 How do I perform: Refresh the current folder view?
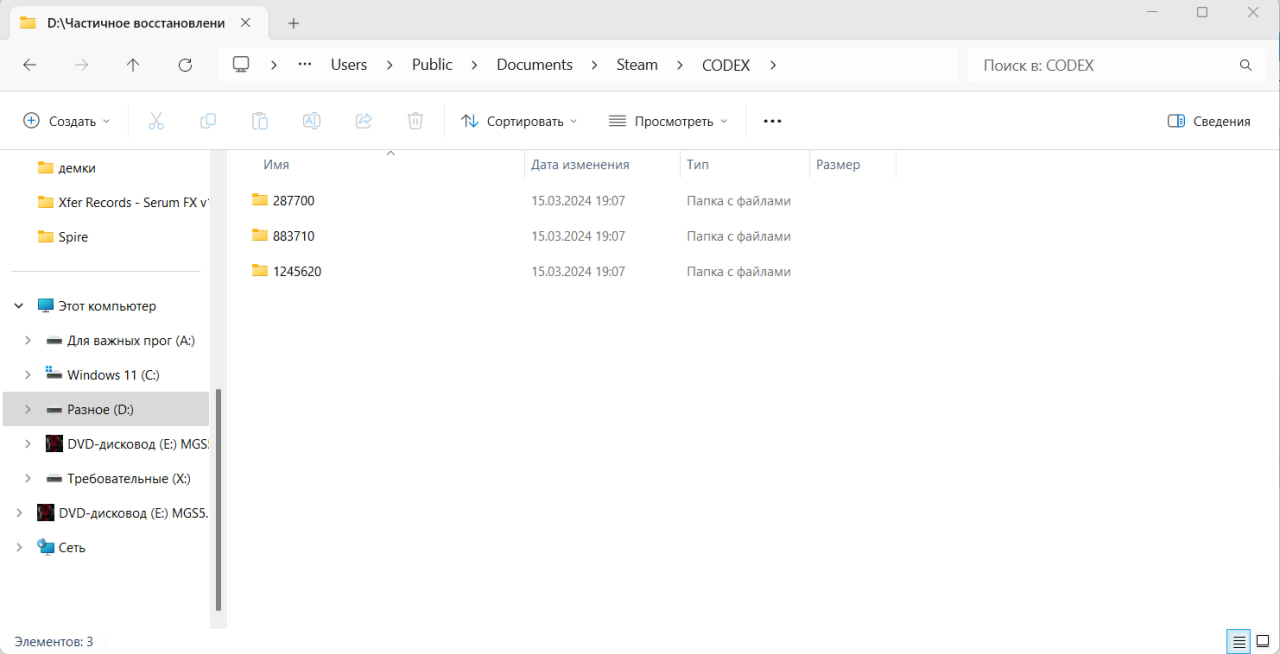tap(185, 65)
